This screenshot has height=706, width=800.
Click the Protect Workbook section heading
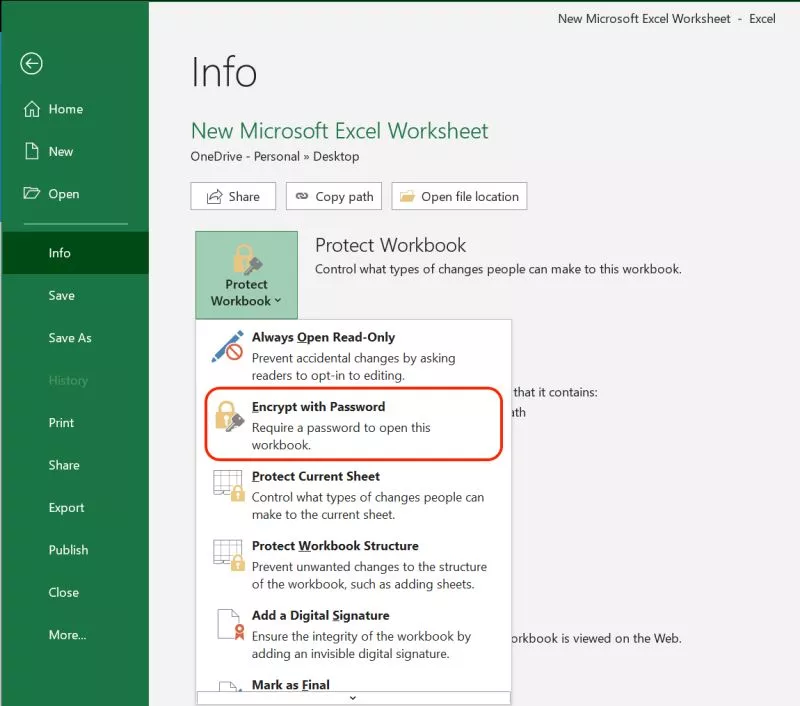pyautogui.click(x=390, y=245)
